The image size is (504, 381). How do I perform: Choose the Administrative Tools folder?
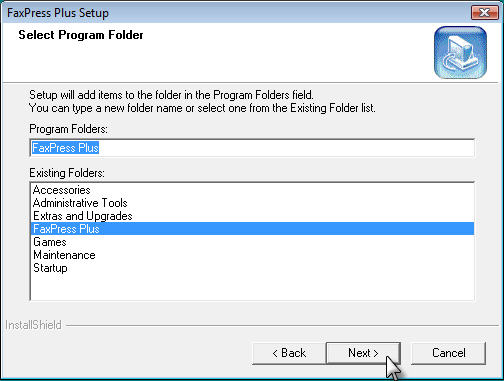click(80, 203)
